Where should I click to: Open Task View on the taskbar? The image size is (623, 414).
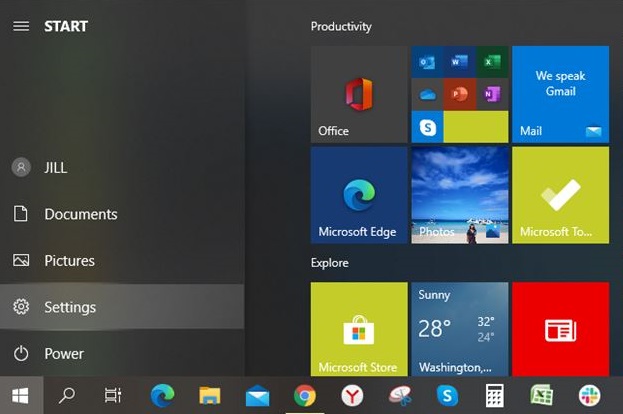[113, 395]
